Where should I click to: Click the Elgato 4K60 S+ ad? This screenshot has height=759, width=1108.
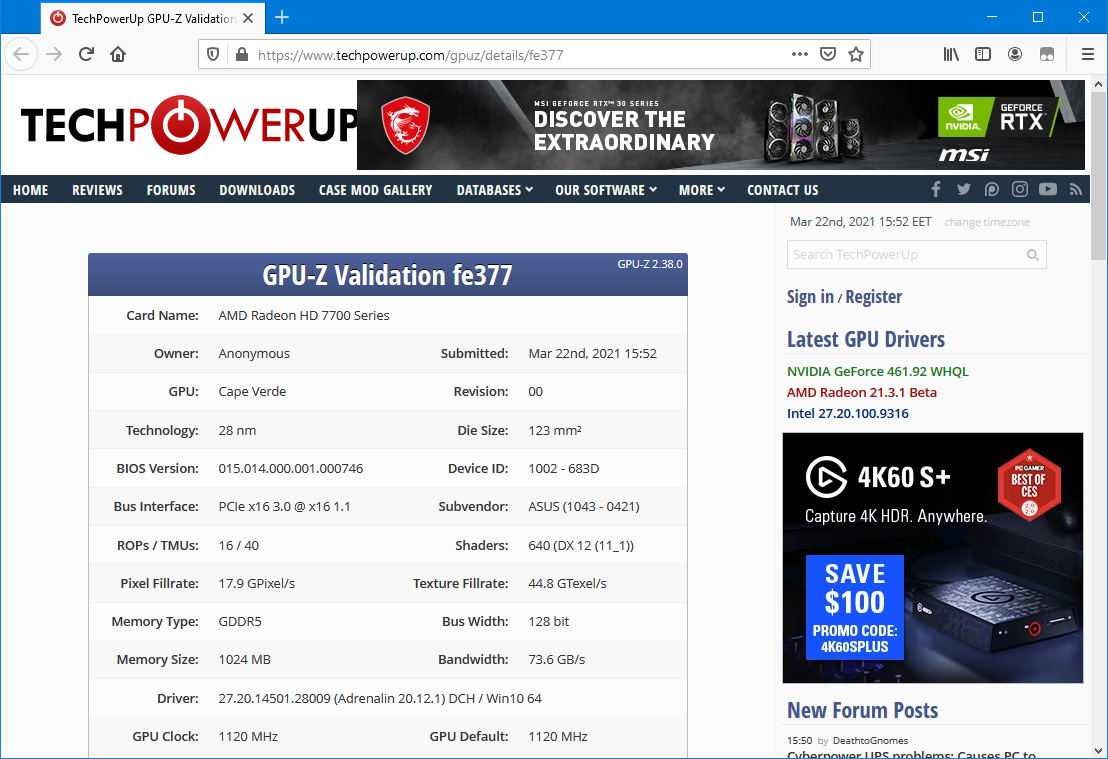933,558
